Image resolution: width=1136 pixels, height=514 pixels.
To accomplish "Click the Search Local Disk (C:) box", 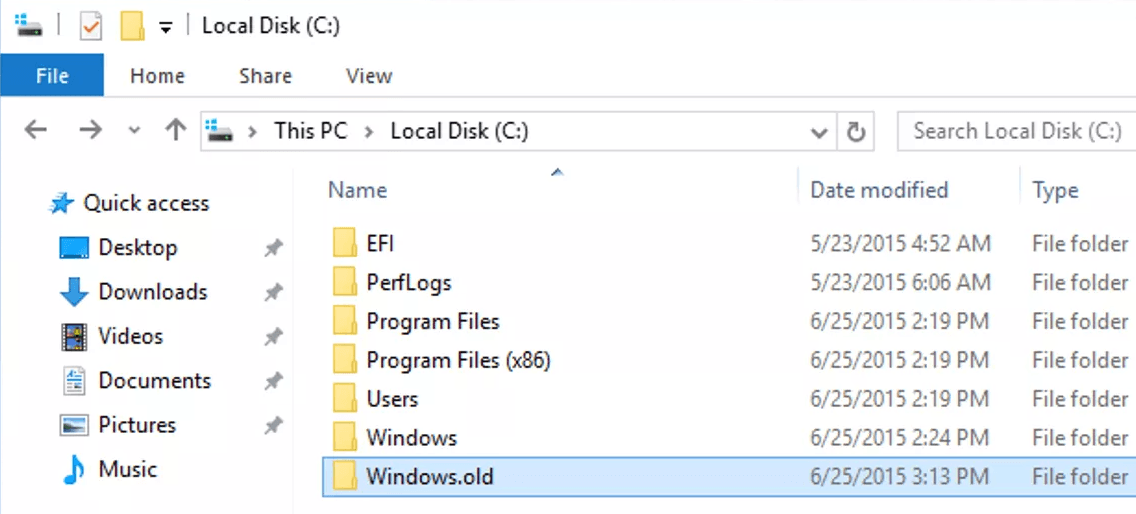I will 1016,131.
